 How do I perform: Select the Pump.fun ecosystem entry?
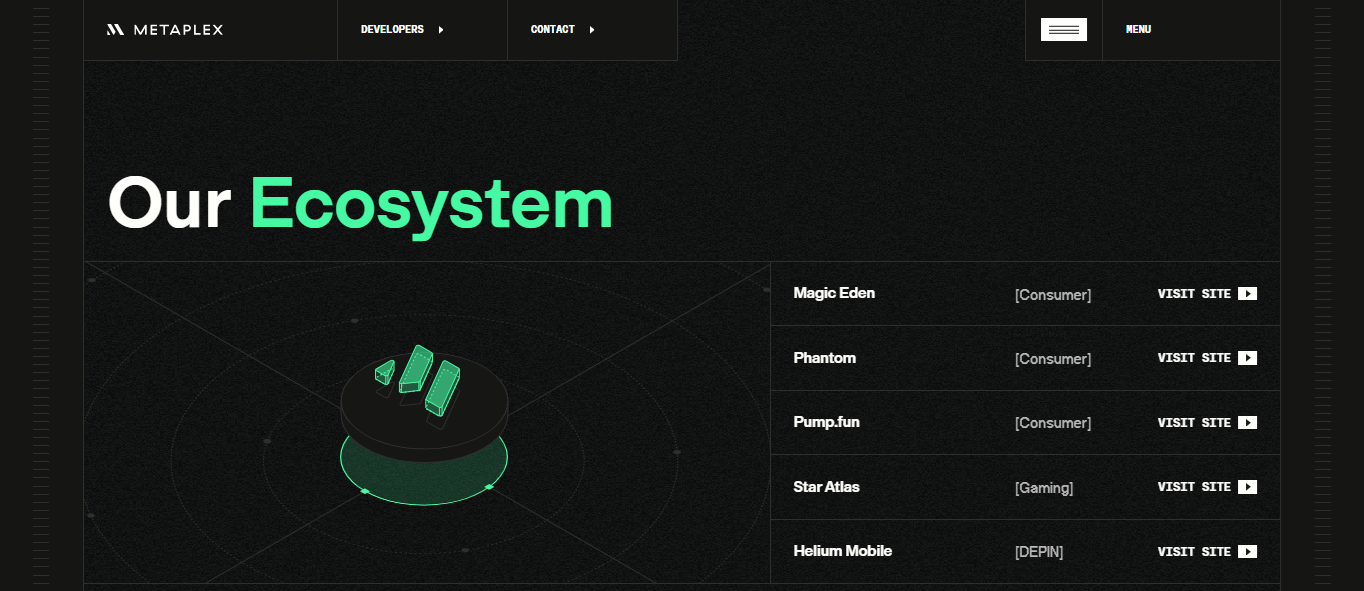tap(826, 422)
